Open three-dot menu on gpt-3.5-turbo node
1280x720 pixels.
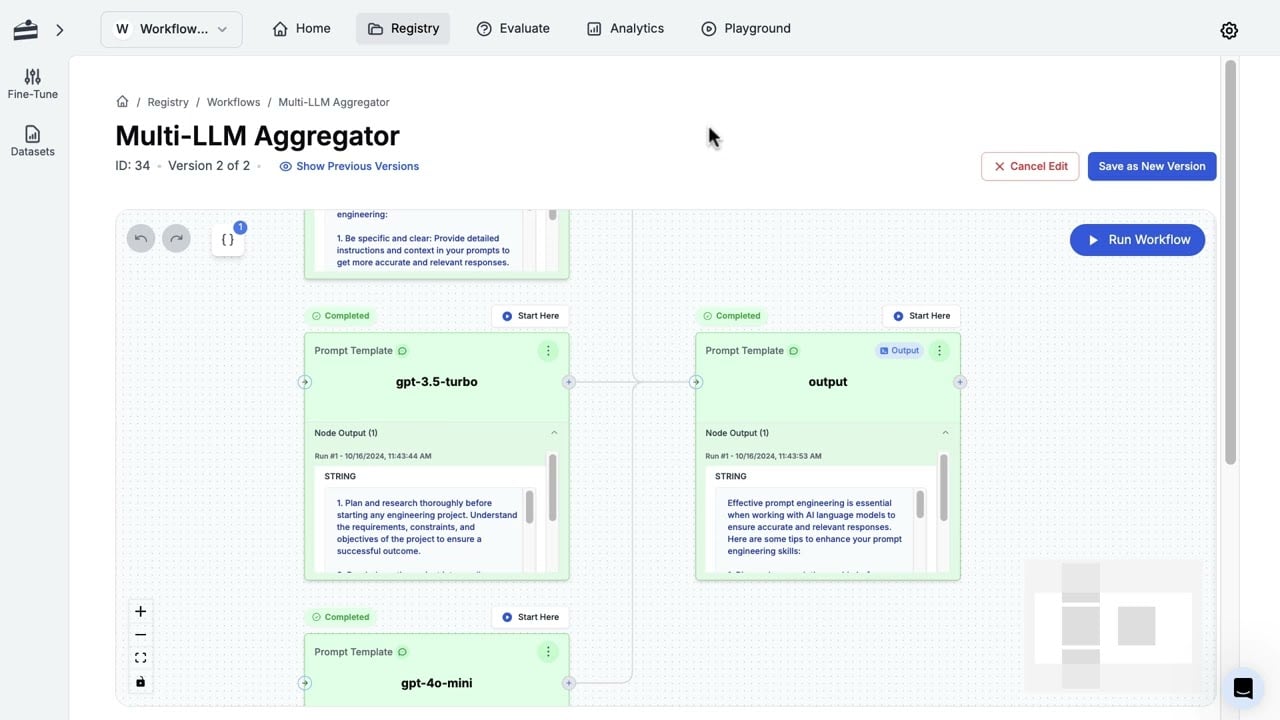coord(547,351)
